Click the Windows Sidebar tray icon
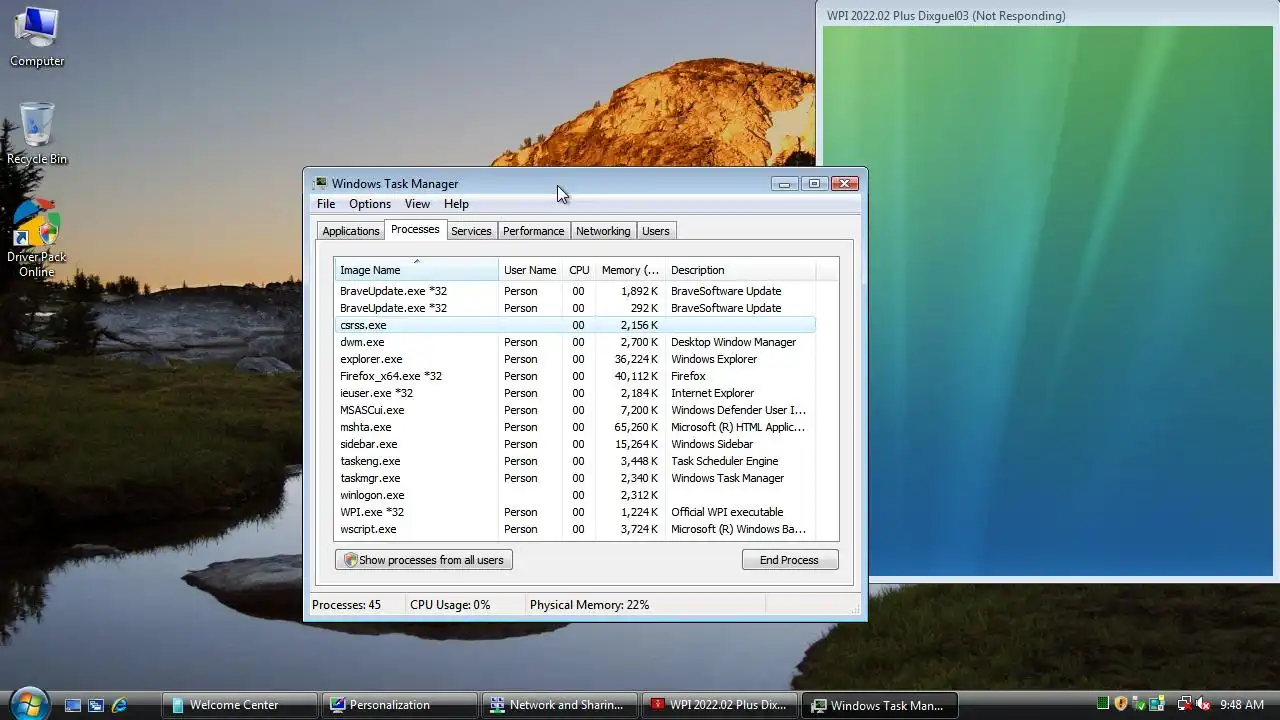1280x720 pixels. tap(1157, 704)
